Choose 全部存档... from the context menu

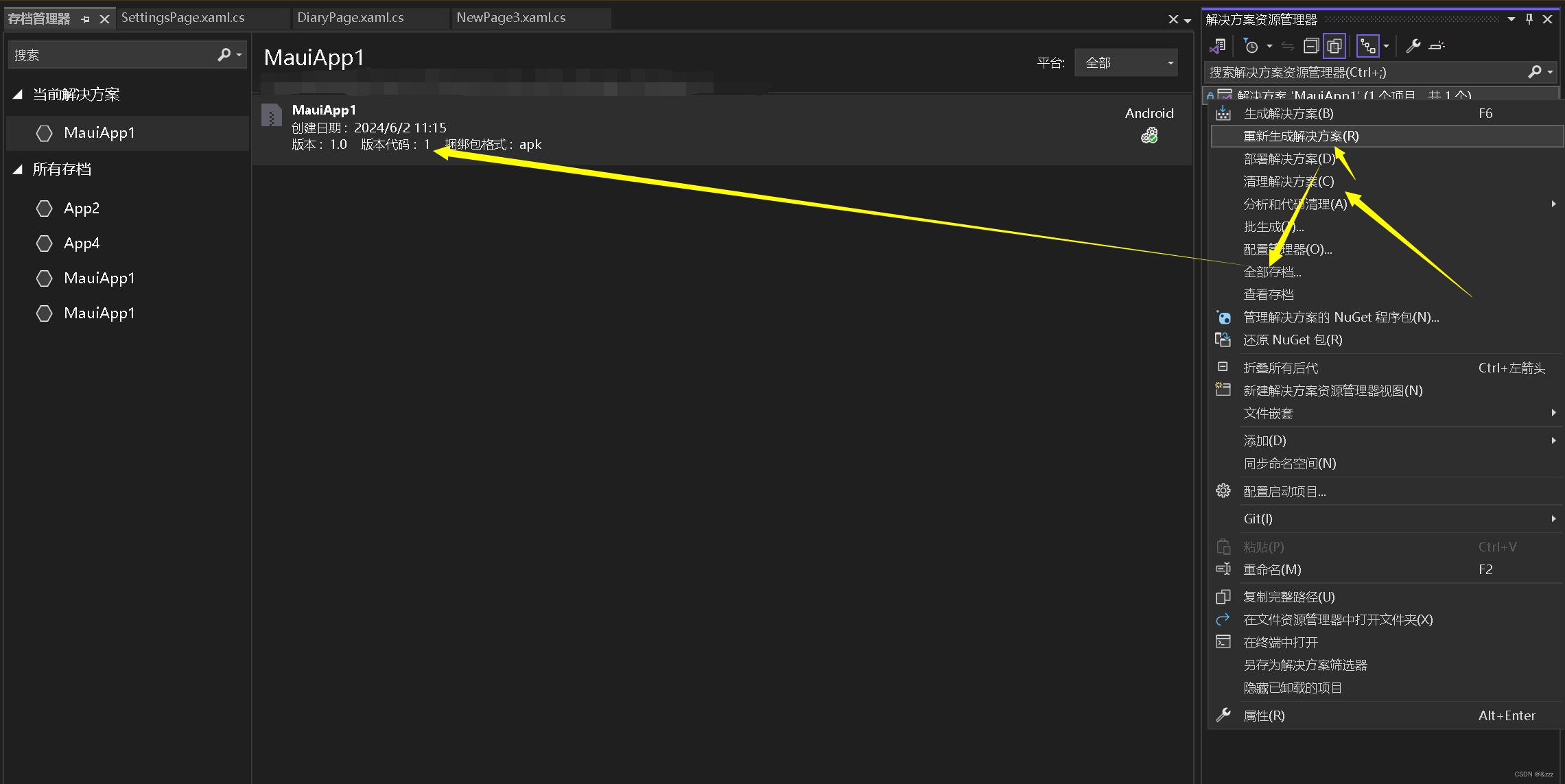[x=1387, y=272]
